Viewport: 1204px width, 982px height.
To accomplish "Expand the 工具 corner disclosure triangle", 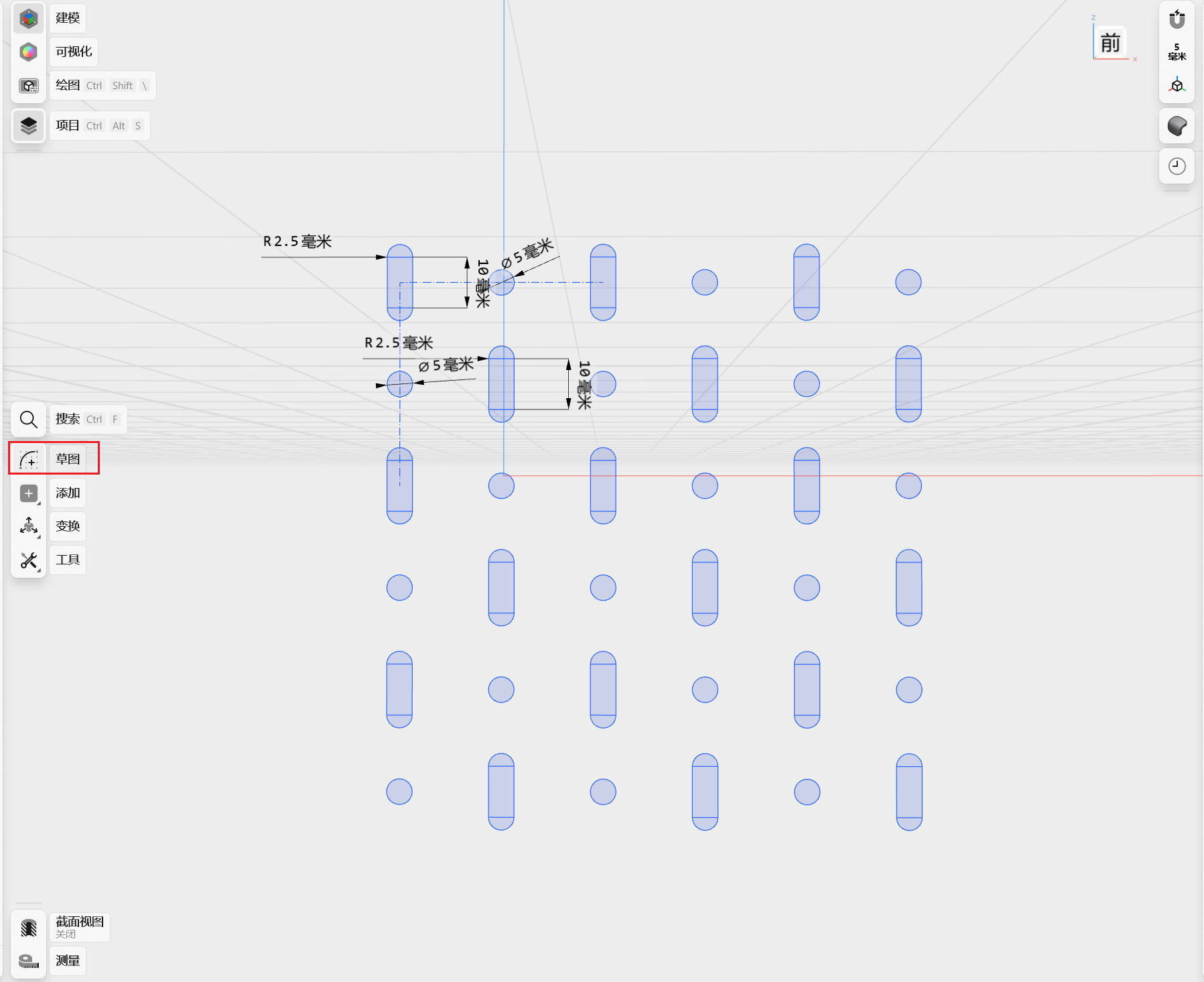I will (39, 570).
